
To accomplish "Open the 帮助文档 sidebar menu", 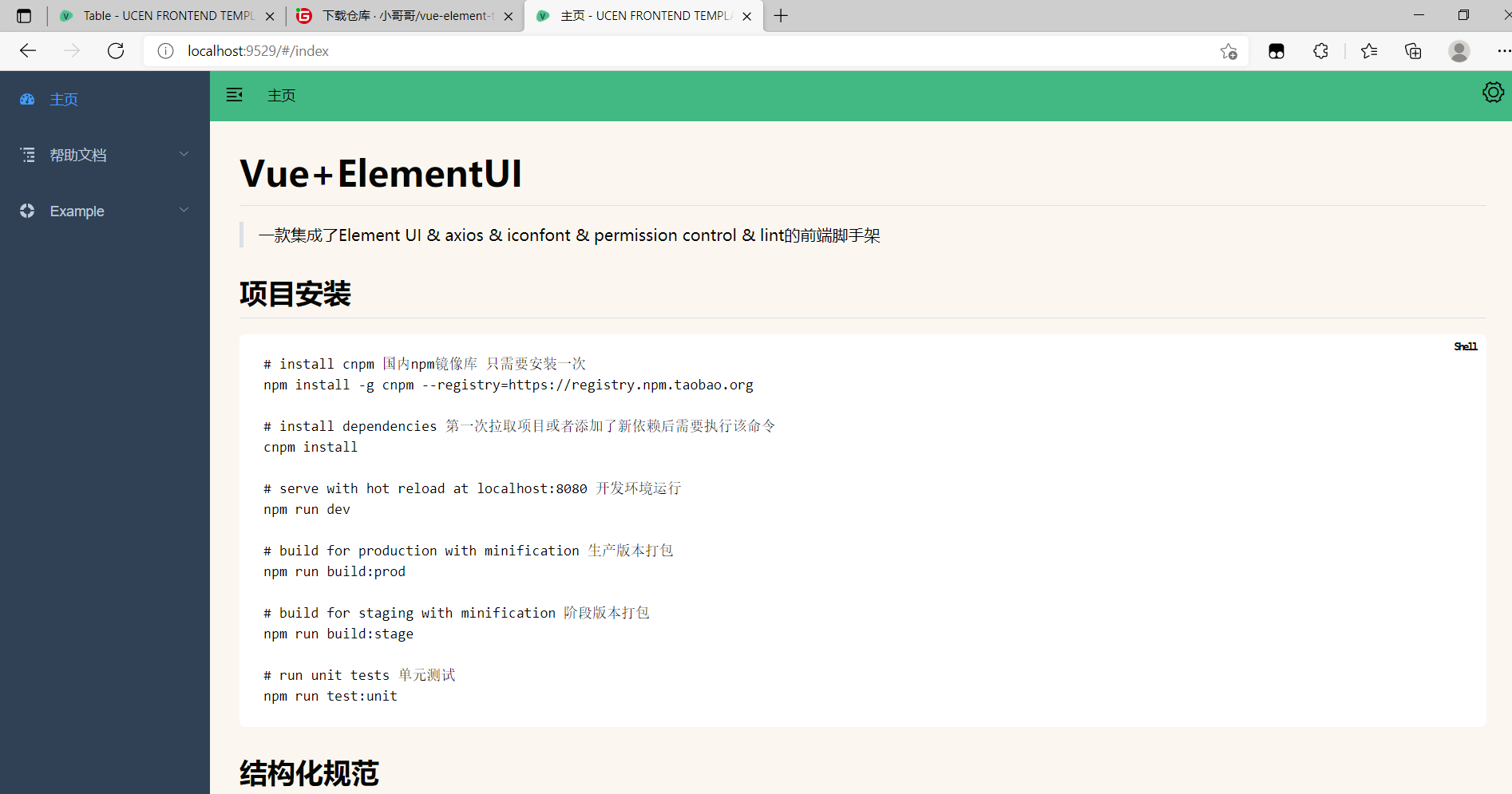I will click(x=105, y=155).
